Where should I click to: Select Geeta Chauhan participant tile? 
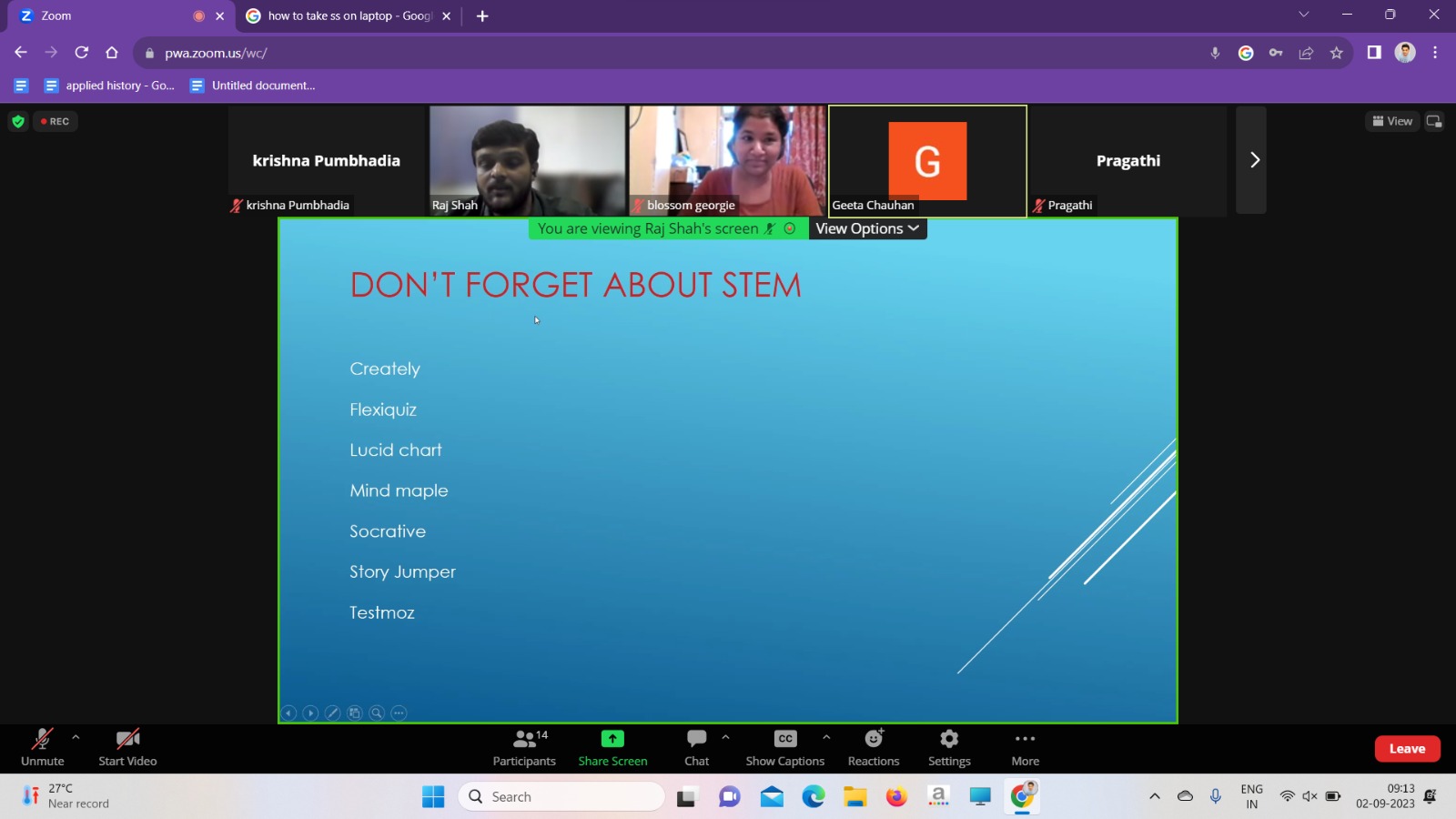point(927,160)
